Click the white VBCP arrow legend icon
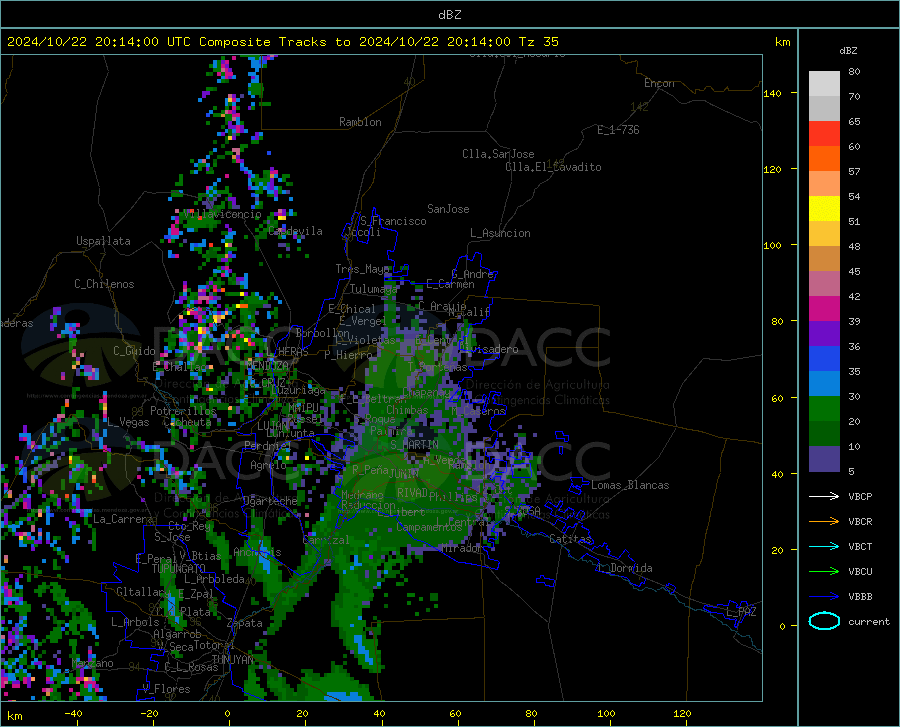This screenshot has height=727, width=900. click(x=824, y=496)
